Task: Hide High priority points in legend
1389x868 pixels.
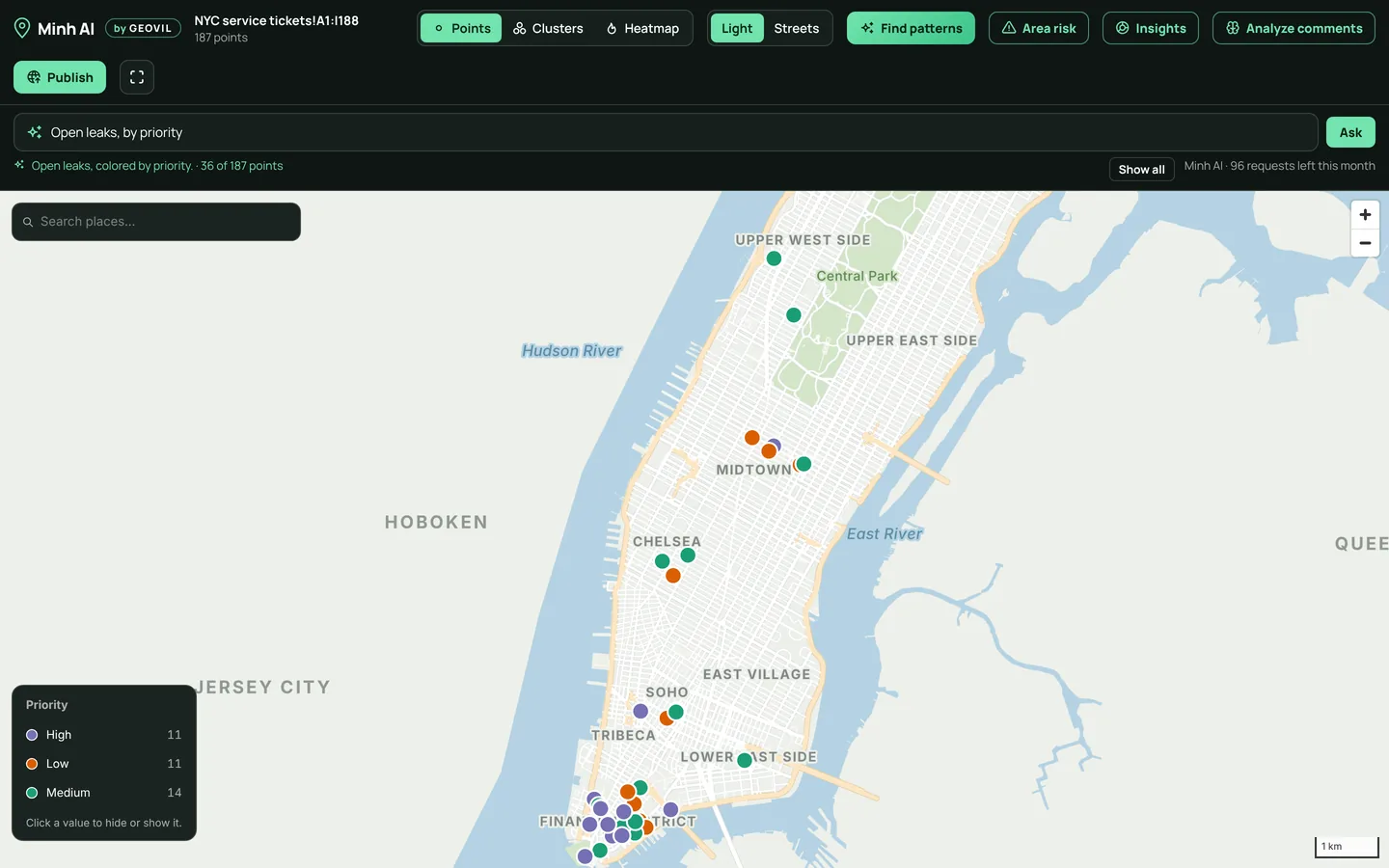Action: click(x=103, y=735)
